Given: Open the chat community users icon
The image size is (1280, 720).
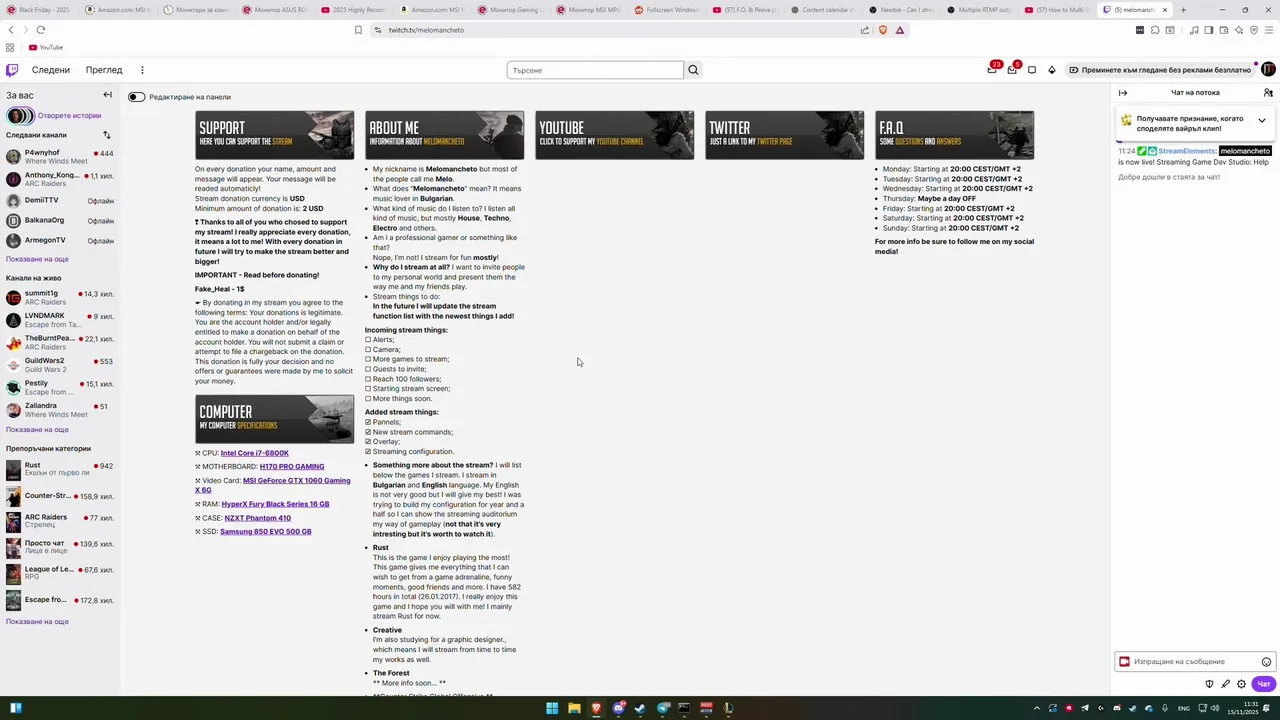Looking at the screenshot, I should point(1268,93).
